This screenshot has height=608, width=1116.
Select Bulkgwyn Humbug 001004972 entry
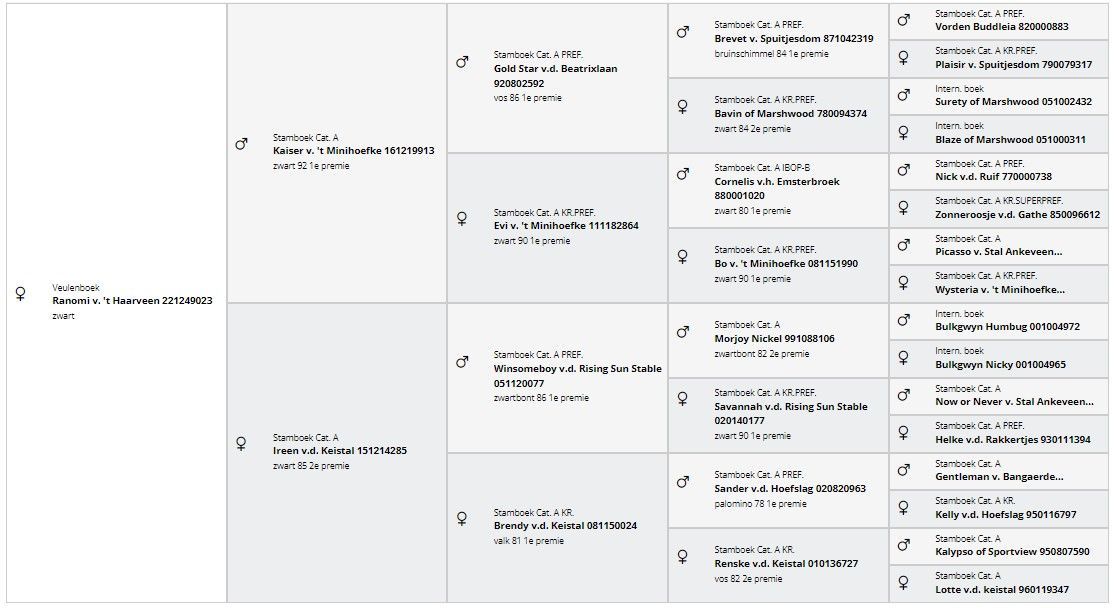pyautogui.click(x=1007, y=327)
